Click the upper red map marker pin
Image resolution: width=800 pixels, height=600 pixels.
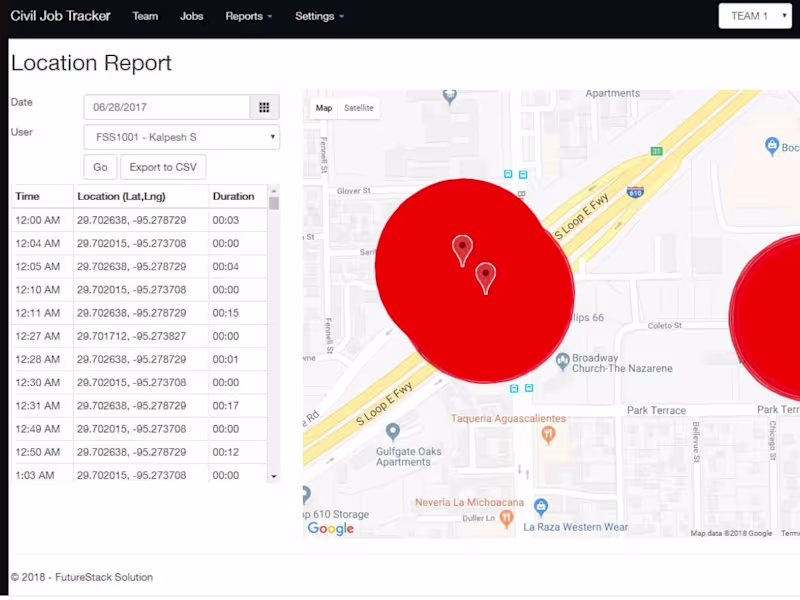click(x=462, y=244)
